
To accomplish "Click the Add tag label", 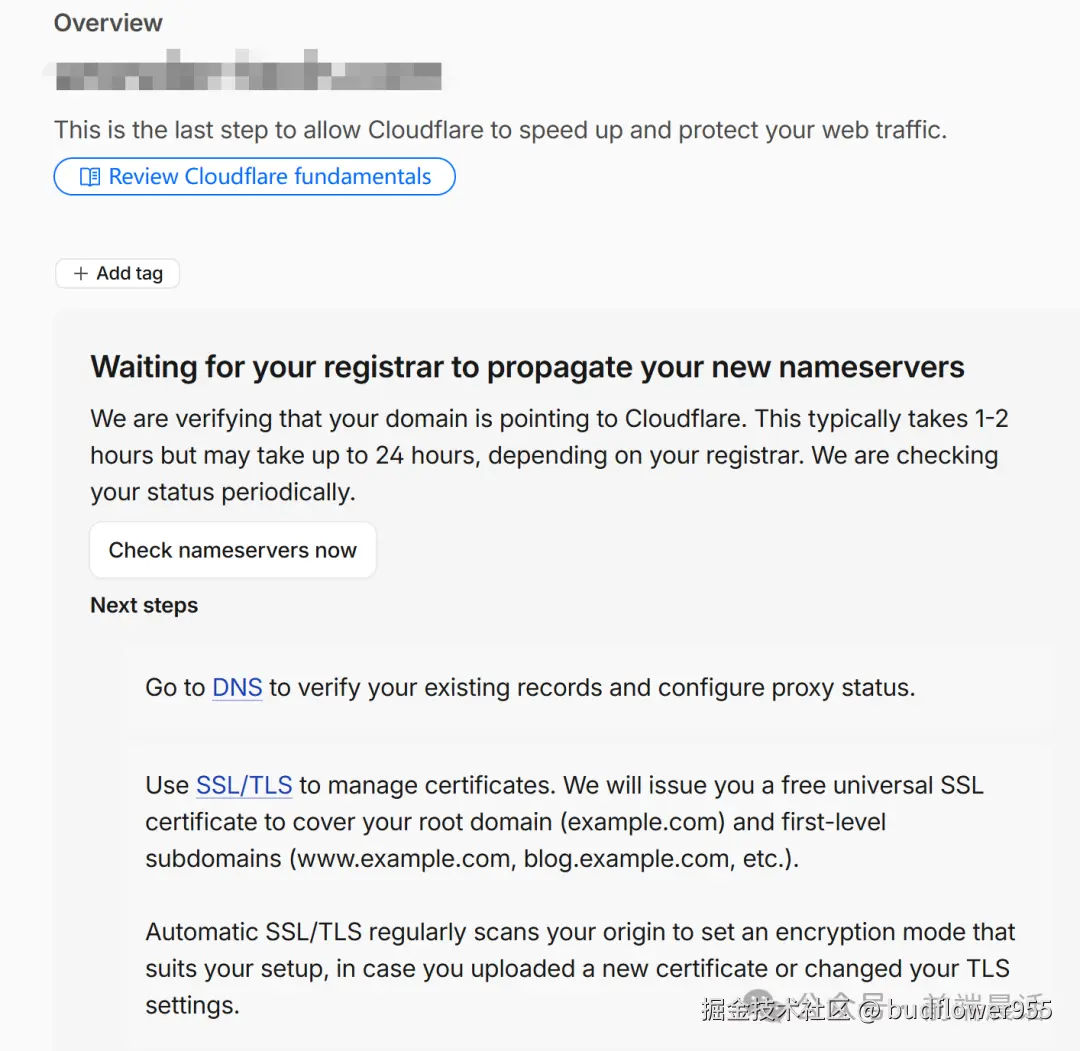I will (129, 273).
